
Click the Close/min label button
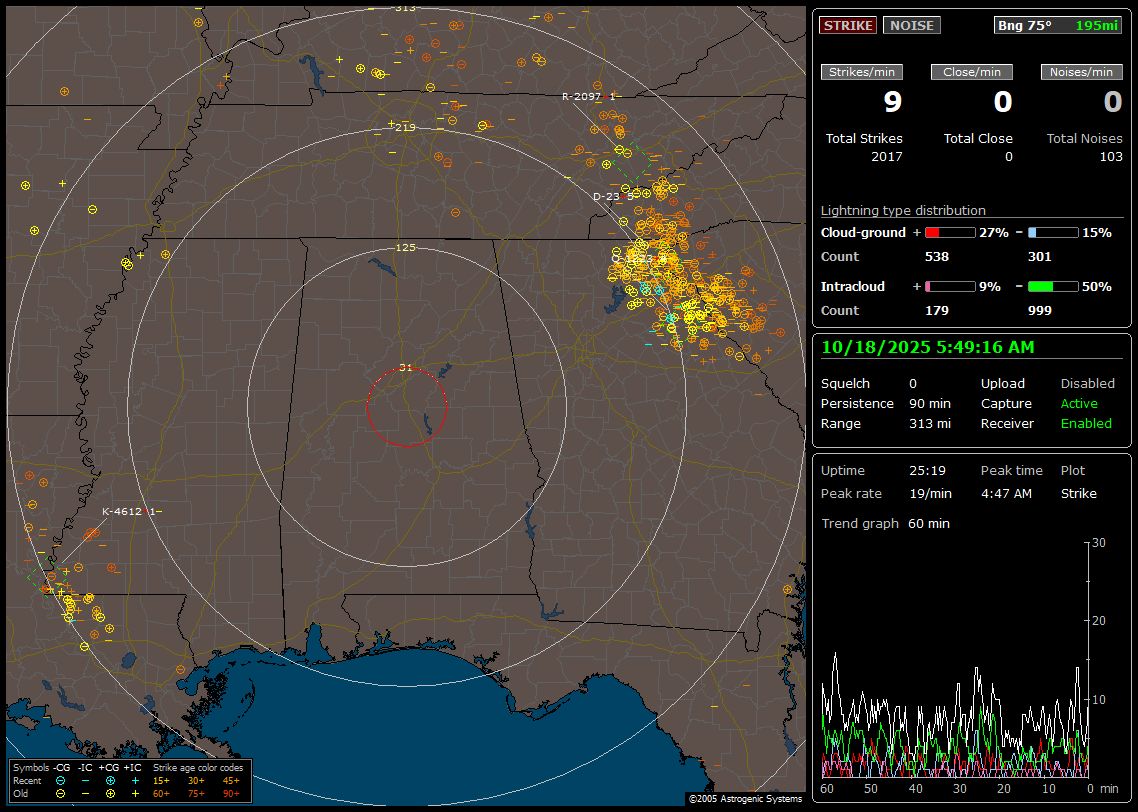pyautogui.click(x=972, y=72)
